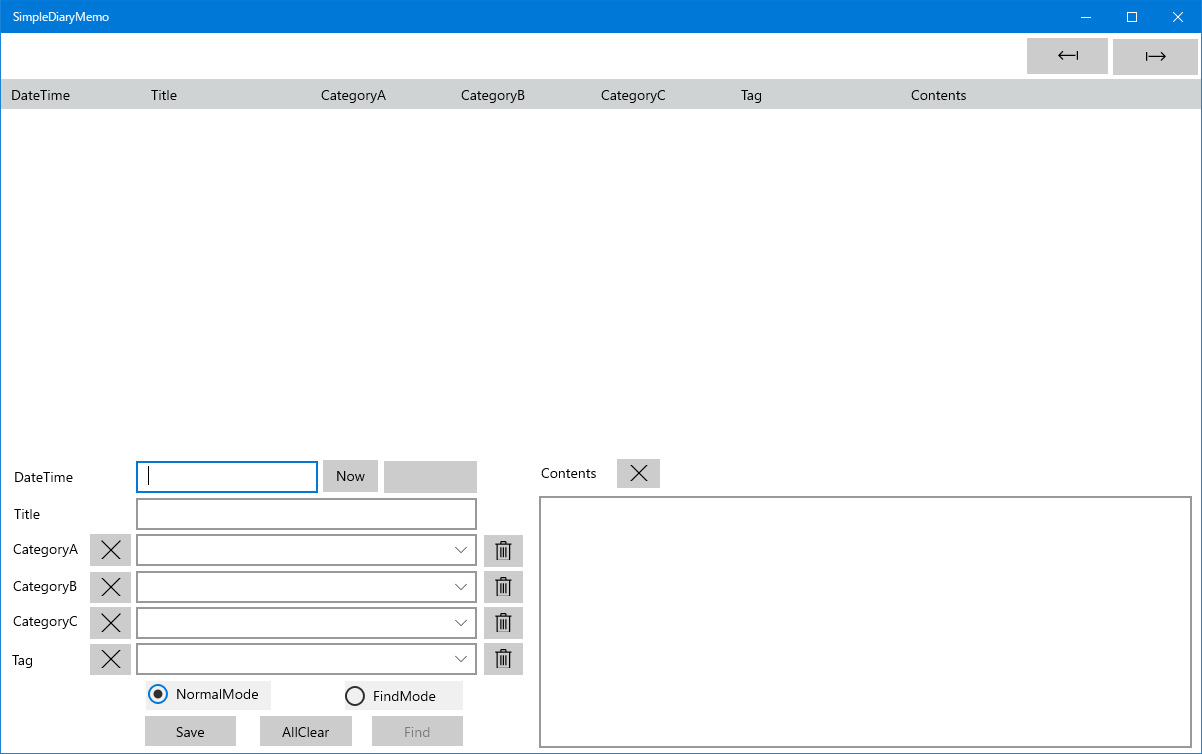
Task: Click the Find button
Action: tap(417, 731)
